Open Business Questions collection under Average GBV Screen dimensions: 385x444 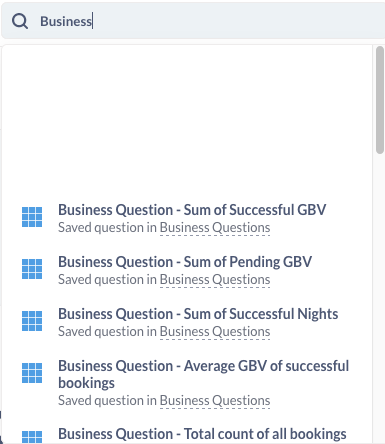(x=215, y=401)
